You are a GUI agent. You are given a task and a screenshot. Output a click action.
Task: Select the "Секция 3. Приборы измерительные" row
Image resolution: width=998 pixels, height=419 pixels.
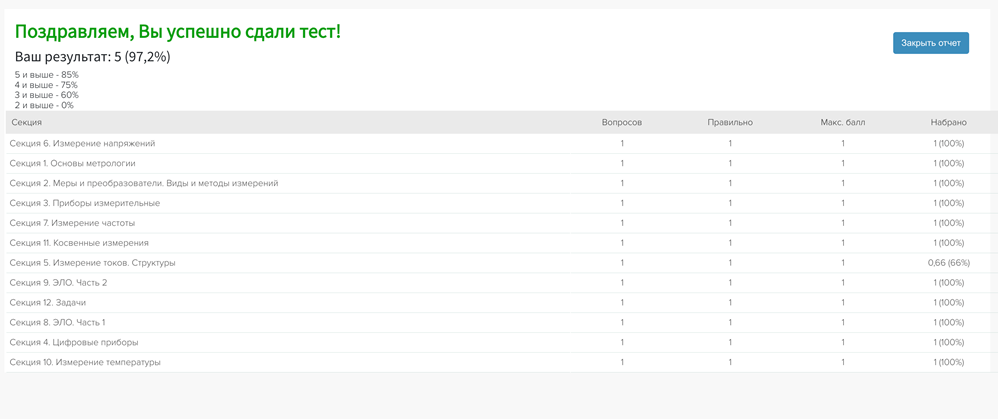coord(84,203)
